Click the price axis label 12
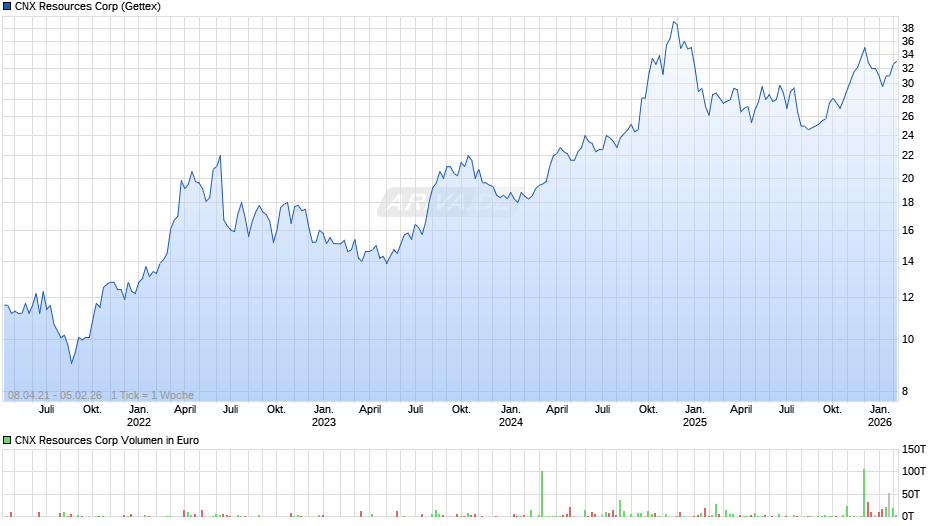This screenshot has width=940, height=526. pyautogui.click(x=908, y=297)
